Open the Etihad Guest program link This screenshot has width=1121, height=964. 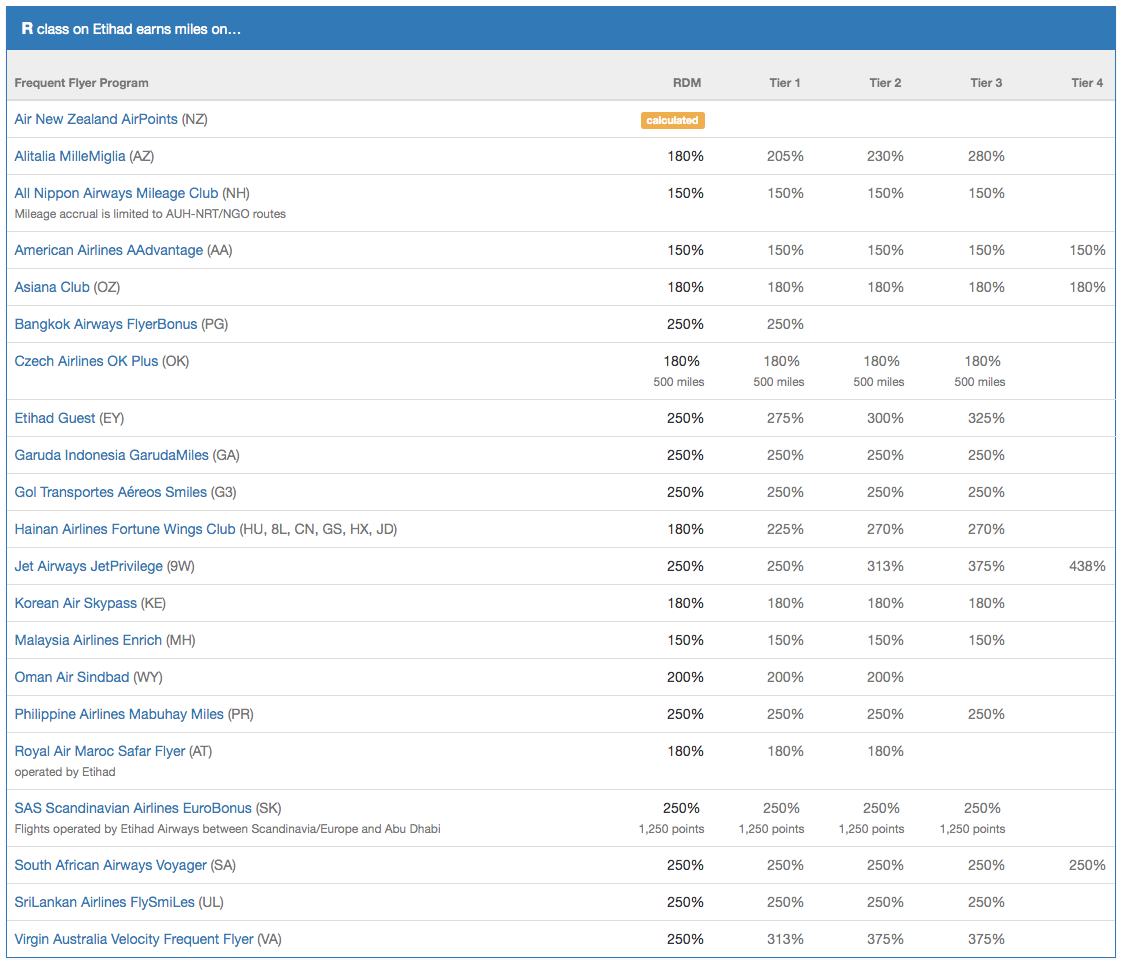coord(55,418)
